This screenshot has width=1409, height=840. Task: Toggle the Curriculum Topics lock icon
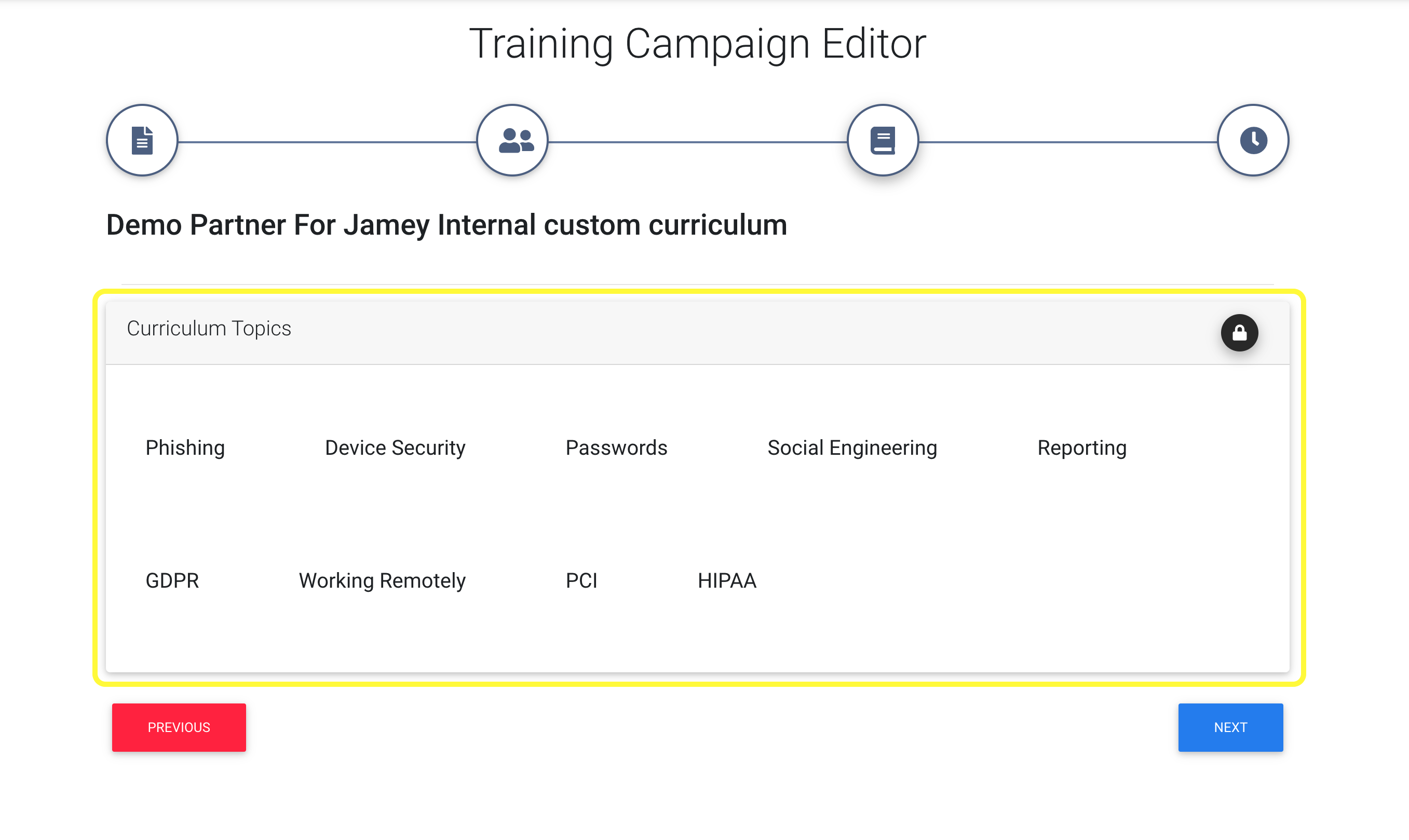[1239, 333]
